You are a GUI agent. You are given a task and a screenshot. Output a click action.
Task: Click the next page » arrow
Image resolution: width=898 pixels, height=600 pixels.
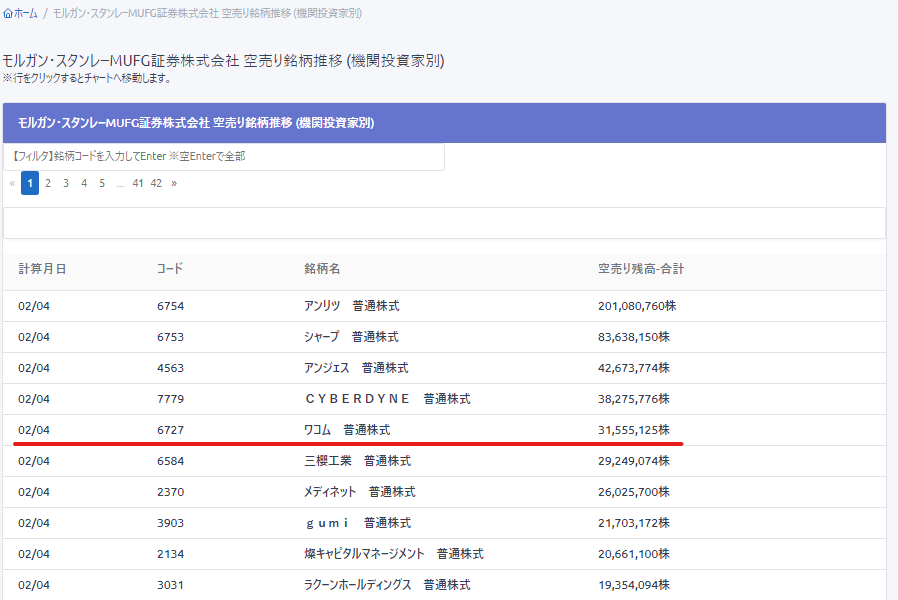click(x=174, y=183)
